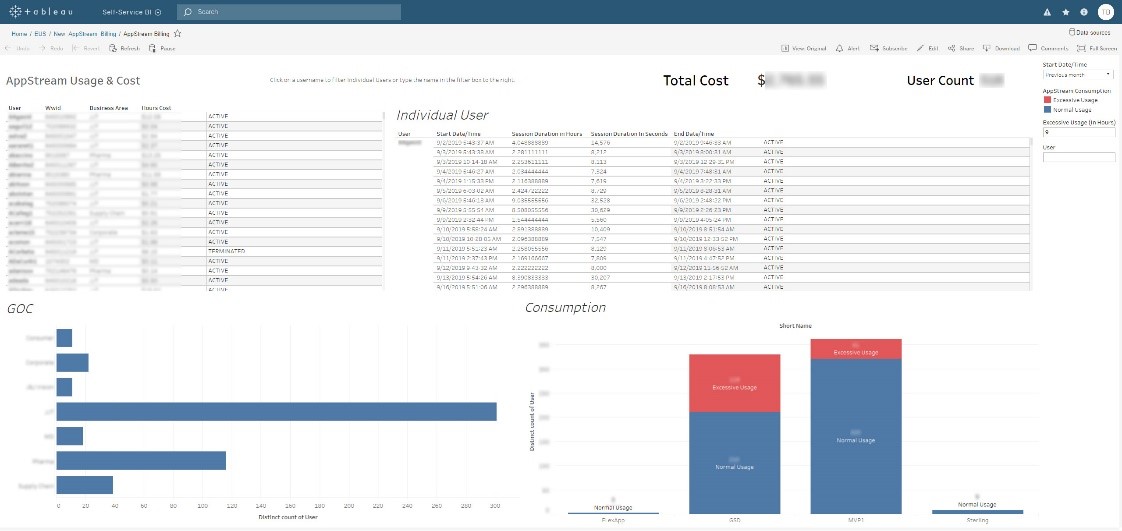
Task: Select the Pharma bar in GOC chart
Action: point(141,460)
